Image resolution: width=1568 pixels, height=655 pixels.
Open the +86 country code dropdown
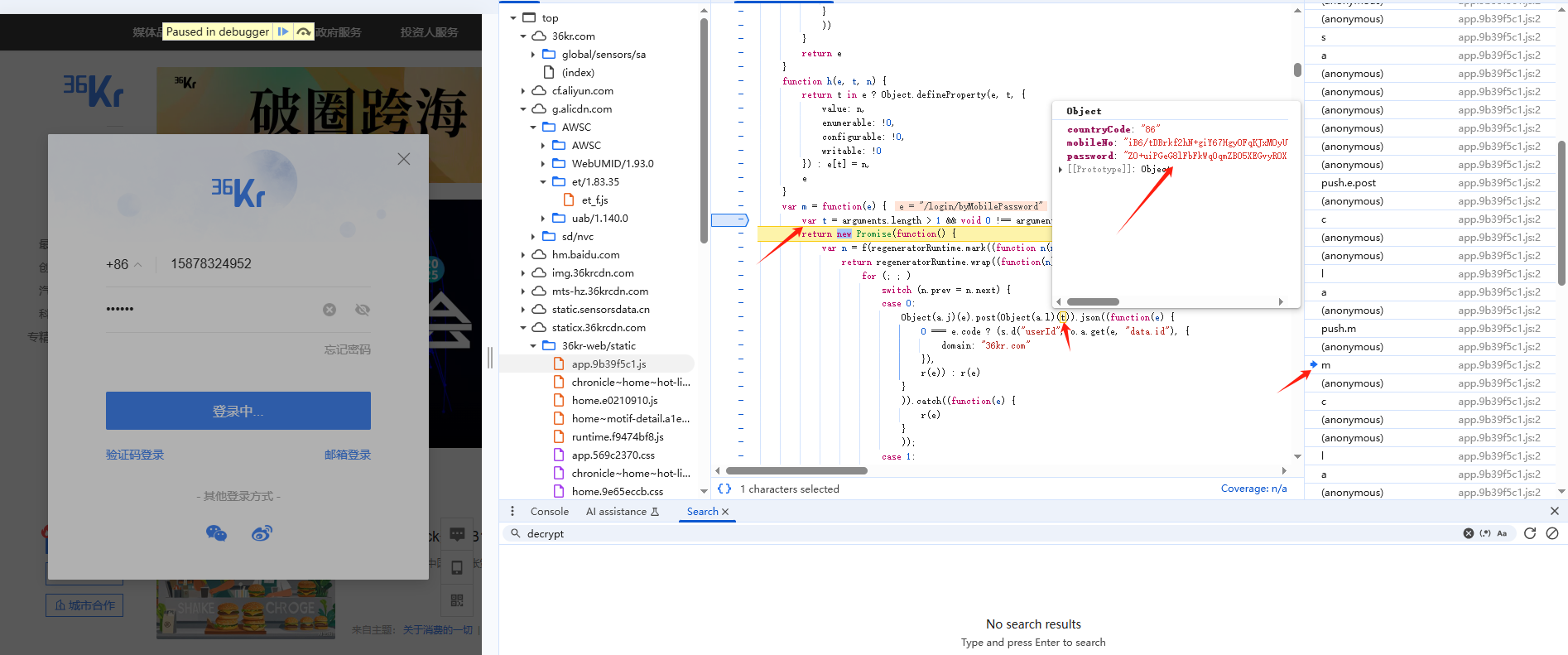[x=124, y=264]
